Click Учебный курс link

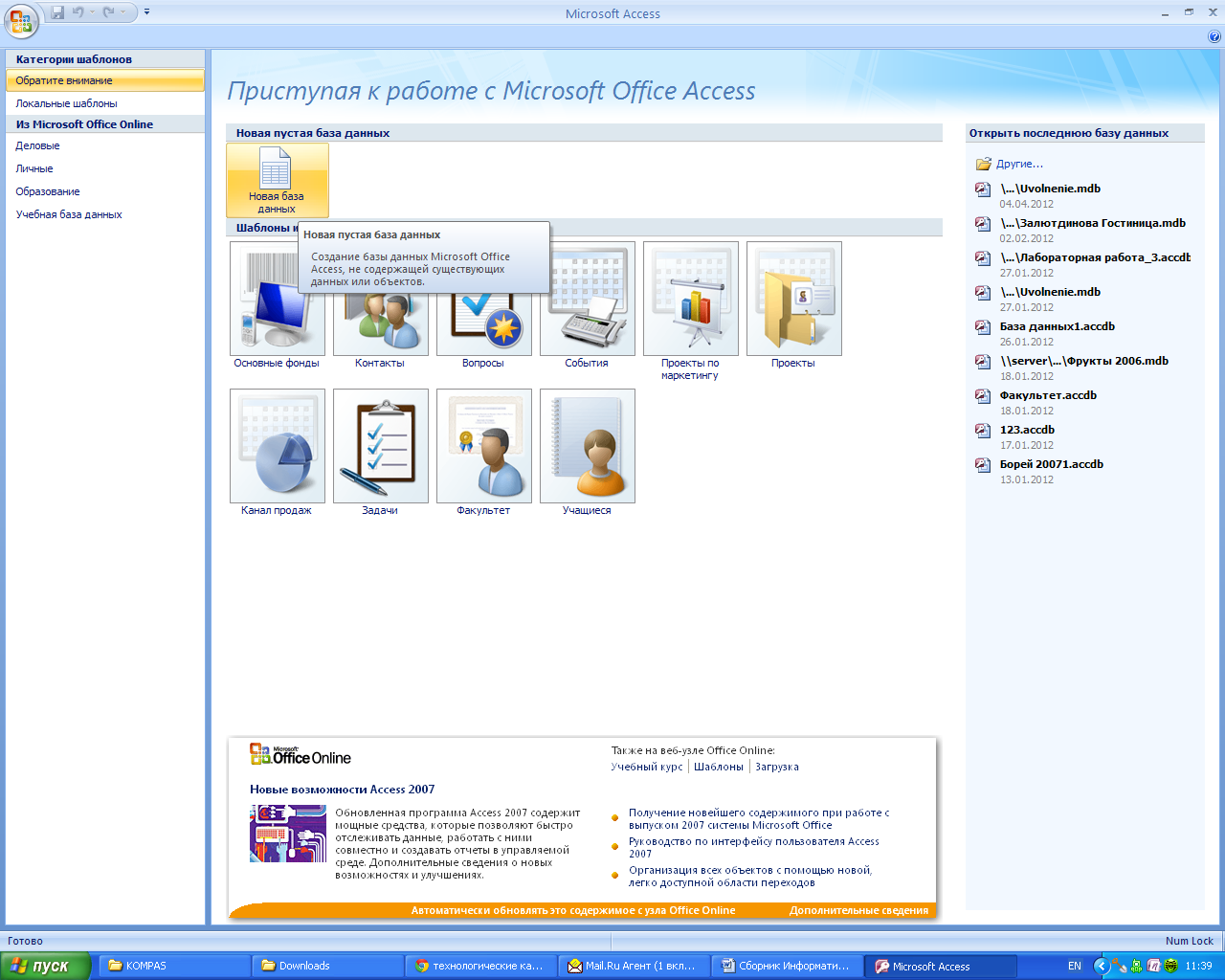click(647, 767)
